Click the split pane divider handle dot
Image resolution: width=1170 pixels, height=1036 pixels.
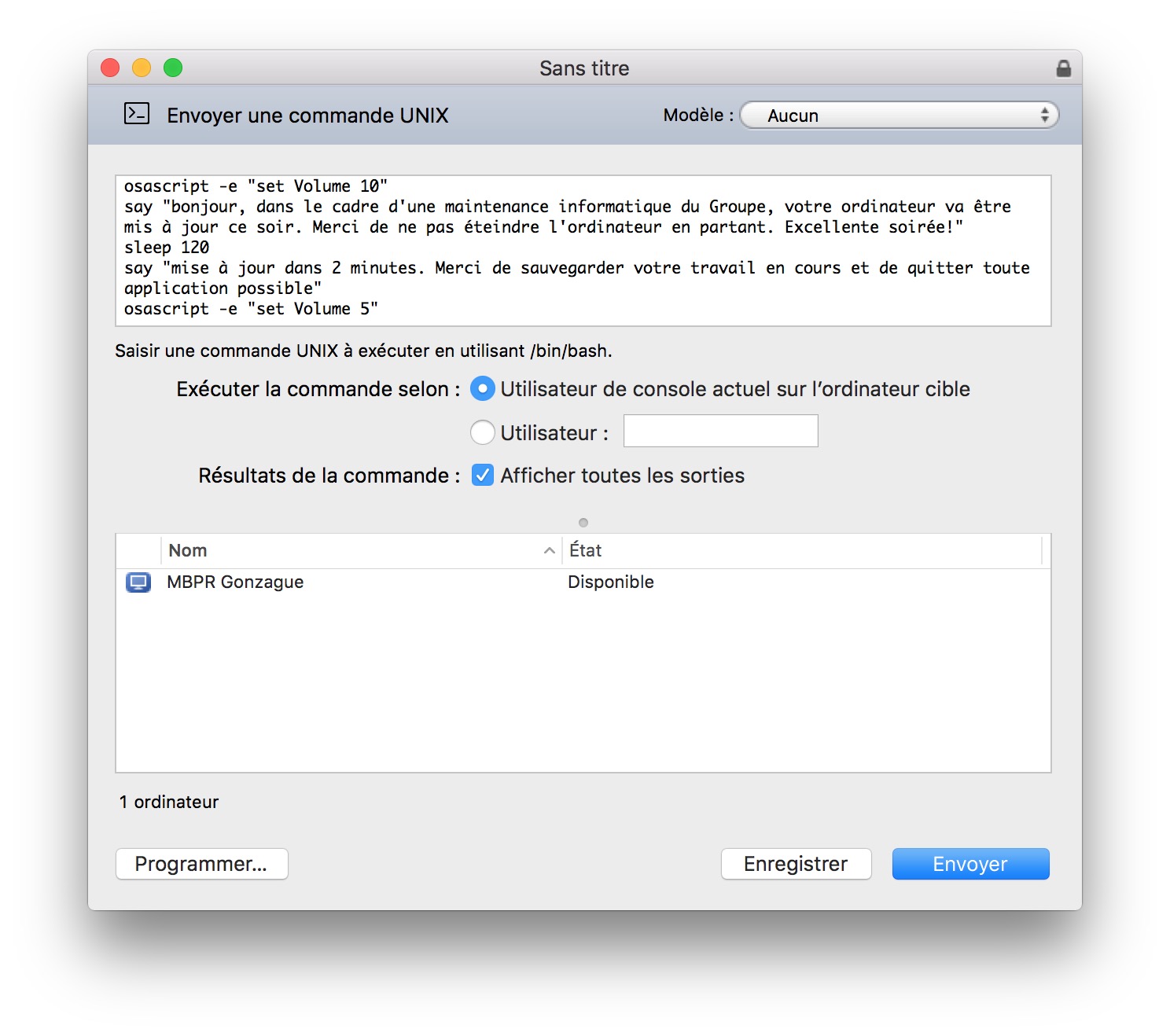[583, 523]
